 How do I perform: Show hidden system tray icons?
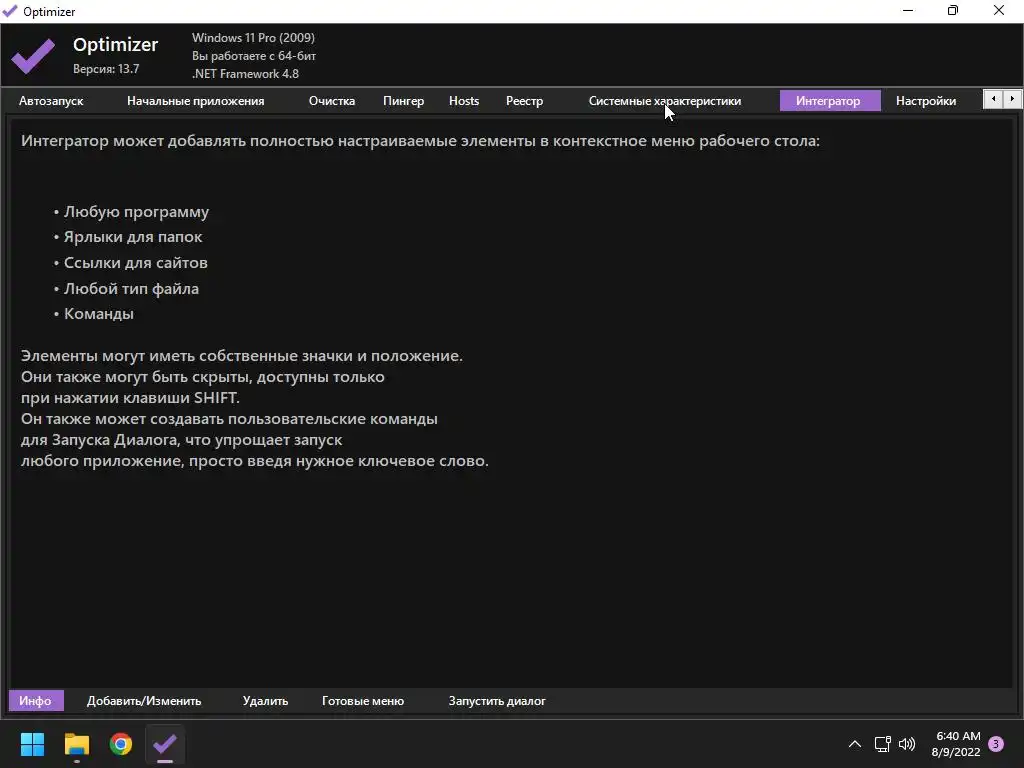tap(854, 744)
